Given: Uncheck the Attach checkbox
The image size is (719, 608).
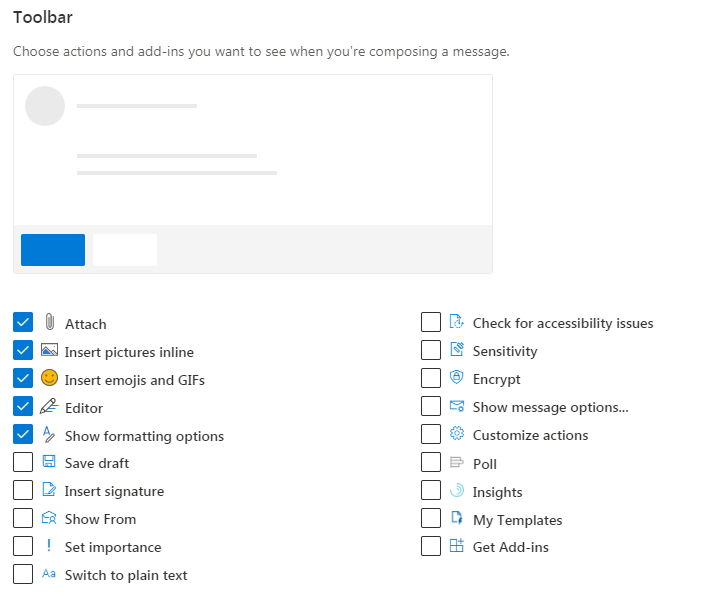Looking at the screenshot, I should (x=23, y=322).
